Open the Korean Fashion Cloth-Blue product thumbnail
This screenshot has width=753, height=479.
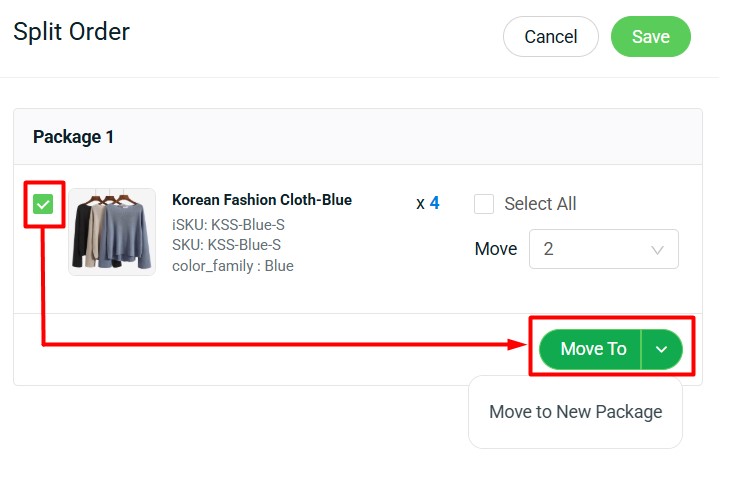click(112, 232)
